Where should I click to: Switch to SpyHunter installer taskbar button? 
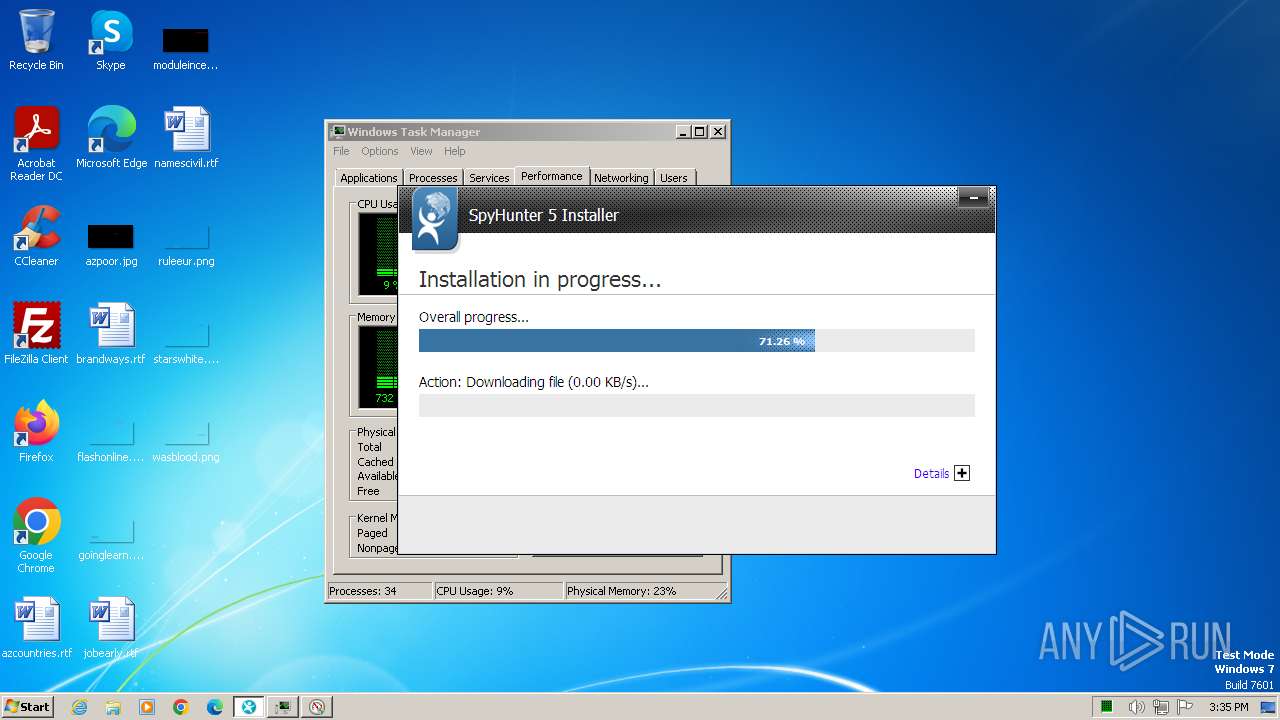(x=249, y=707)
